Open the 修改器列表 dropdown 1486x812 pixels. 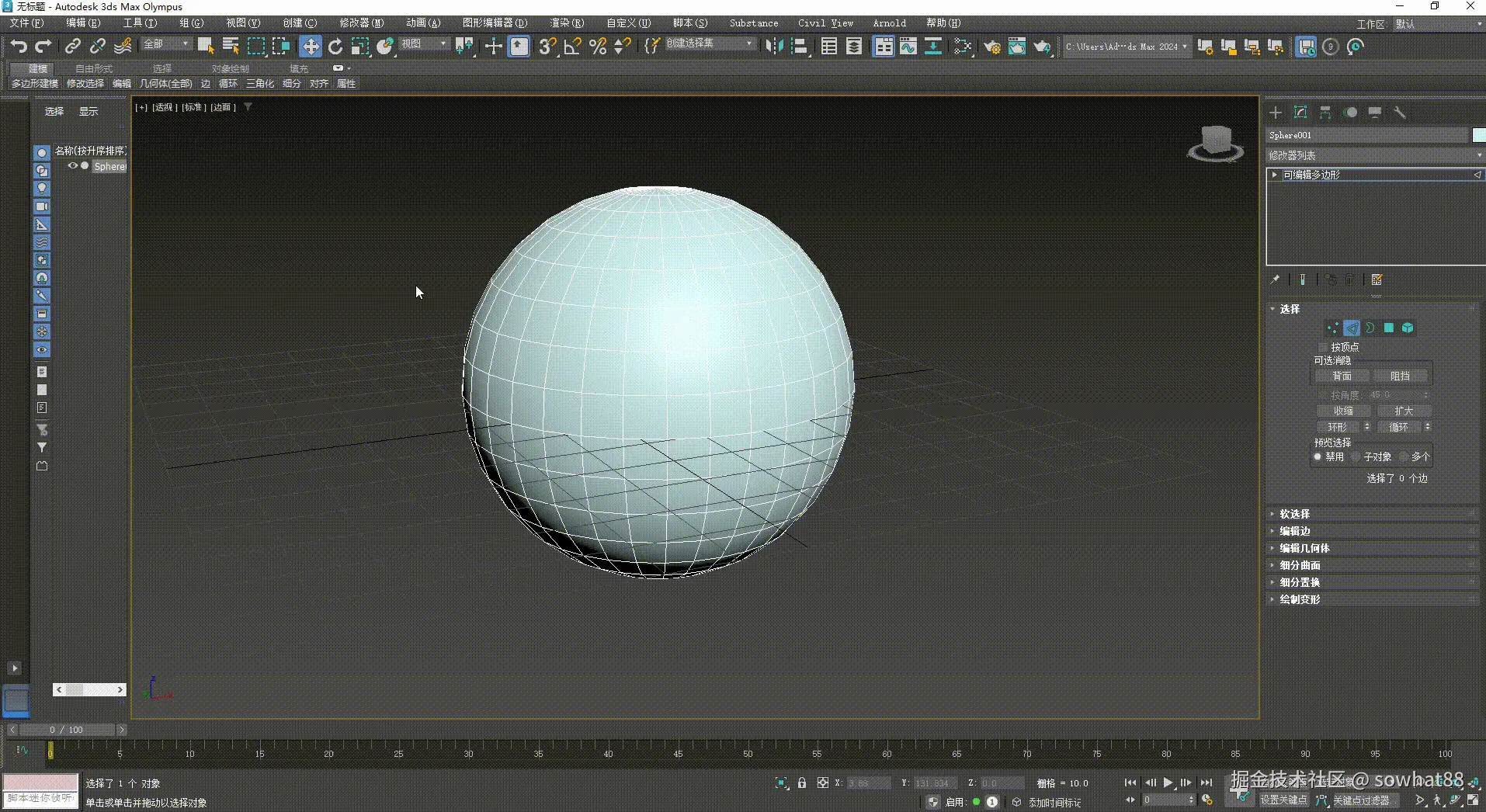(x=1374, y=155)
